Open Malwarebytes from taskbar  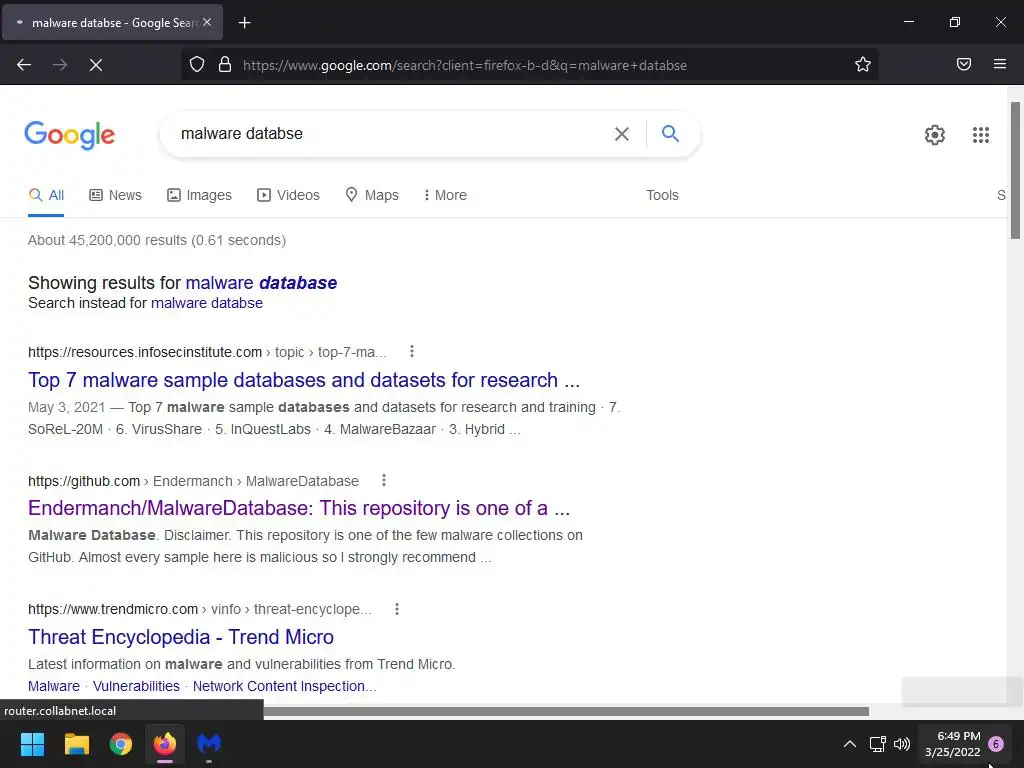pos(209,744)
